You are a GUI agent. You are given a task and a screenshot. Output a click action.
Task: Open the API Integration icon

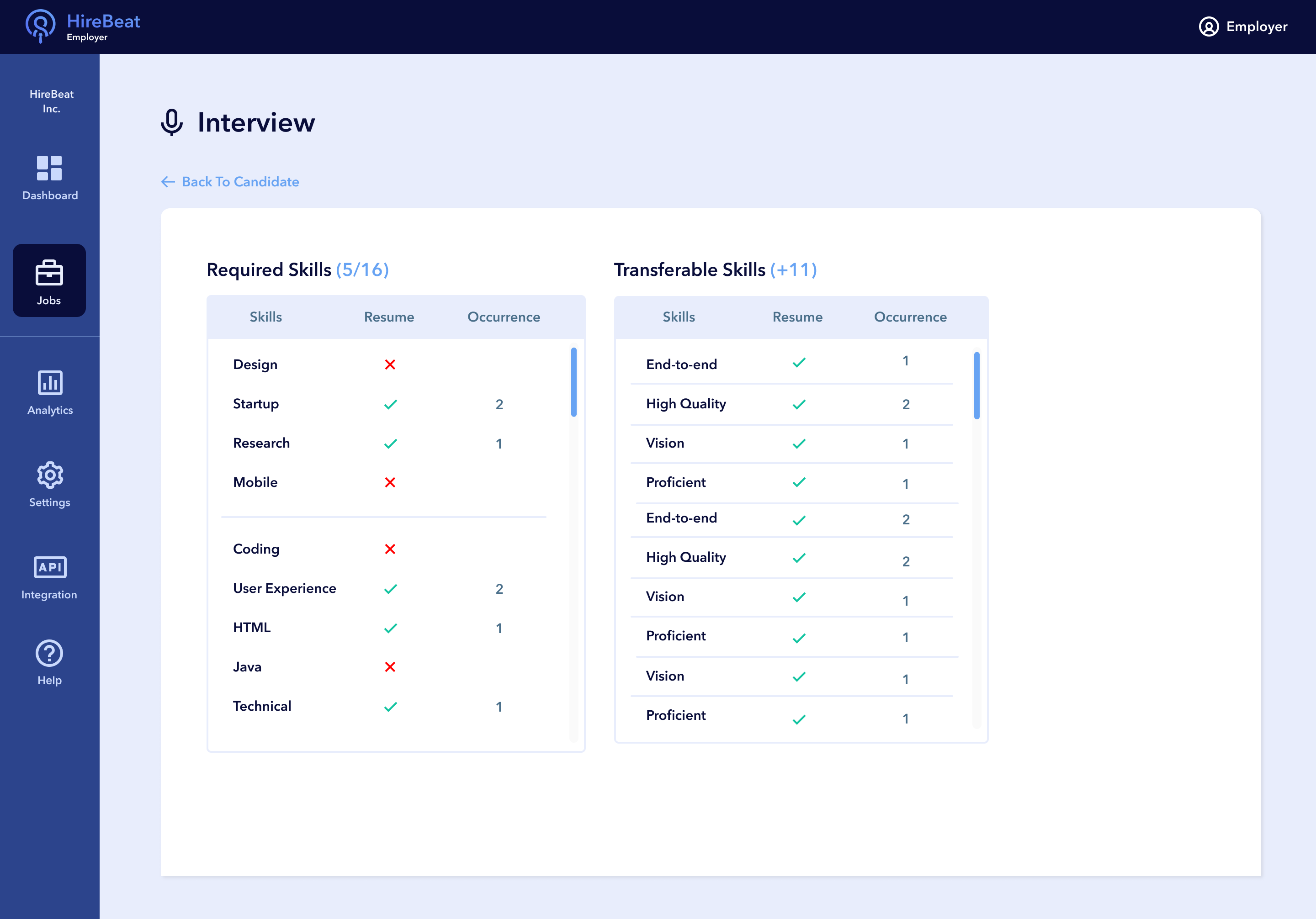point(50,567)
